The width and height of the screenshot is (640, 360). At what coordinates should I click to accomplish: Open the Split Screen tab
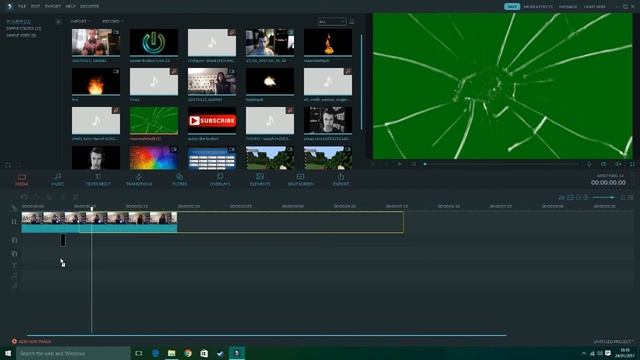click(300, 180)
